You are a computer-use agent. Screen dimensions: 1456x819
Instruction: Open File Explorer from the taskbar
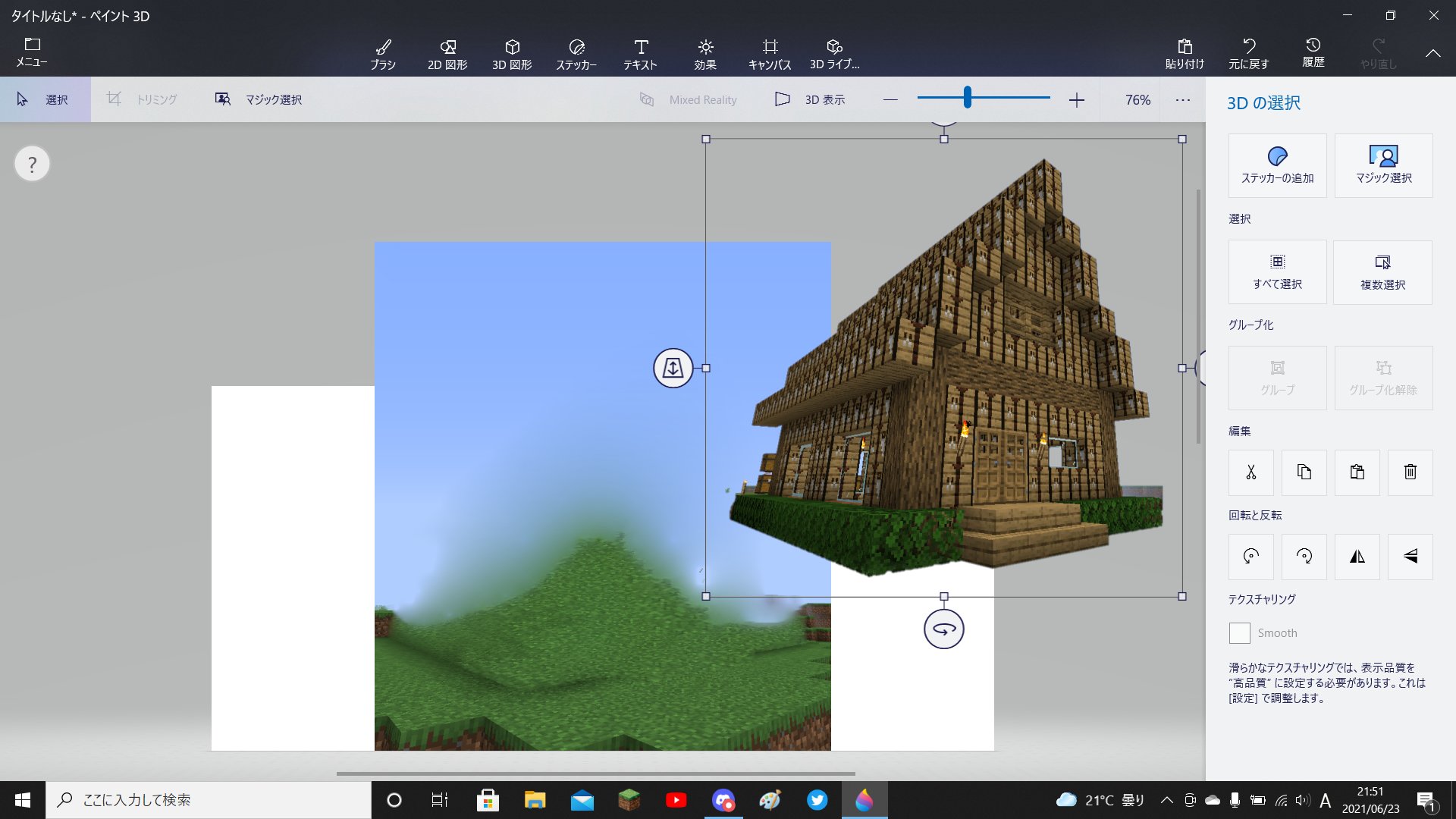coord(535,800)
